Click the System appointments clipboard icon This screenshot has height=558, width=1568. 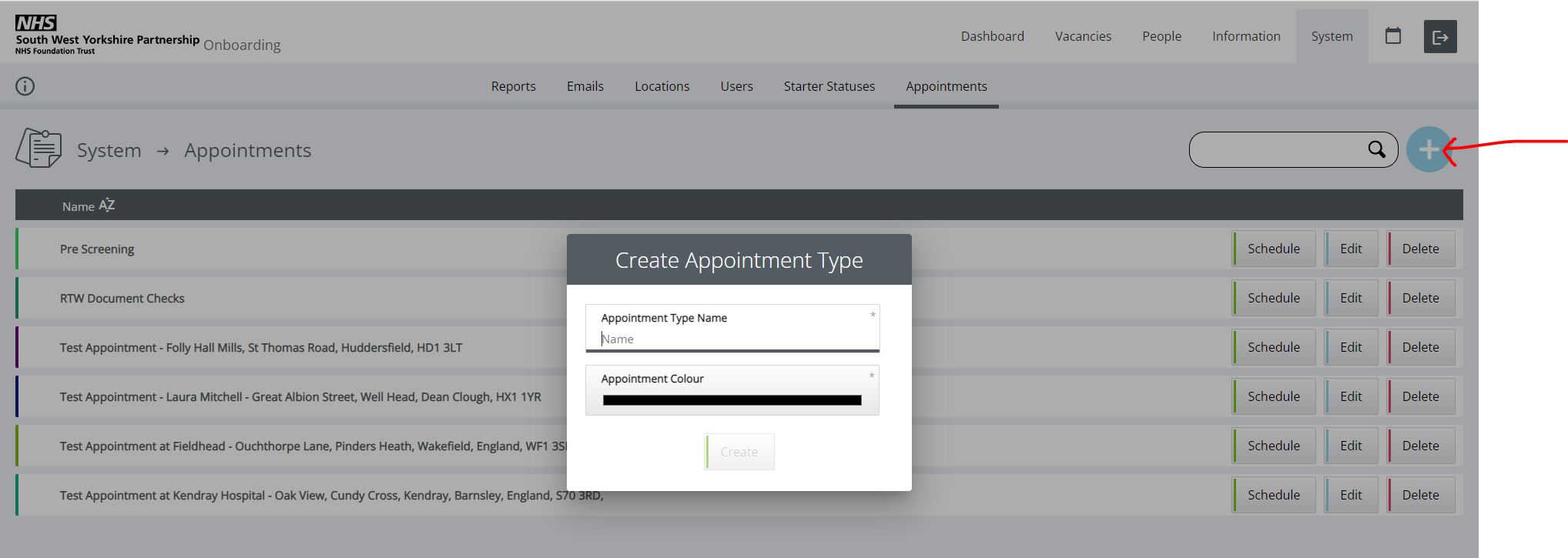39,148
